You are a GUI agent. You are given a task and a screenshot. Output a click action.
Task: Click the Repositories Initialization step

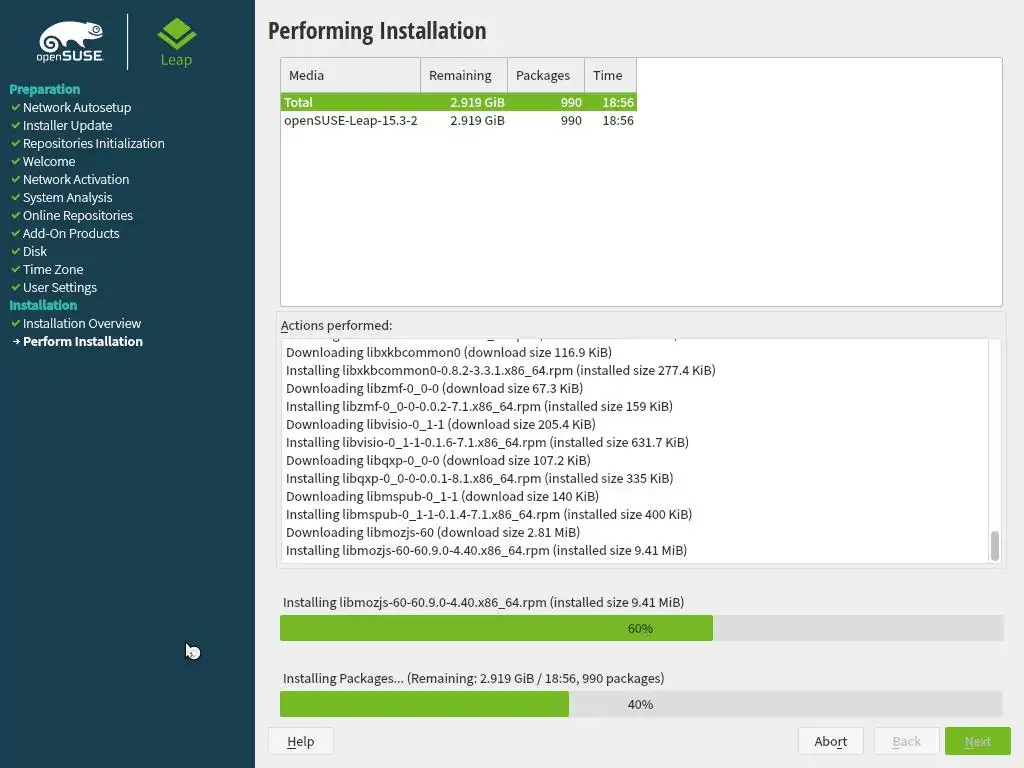pyautogui.click(x=93, y=143)
